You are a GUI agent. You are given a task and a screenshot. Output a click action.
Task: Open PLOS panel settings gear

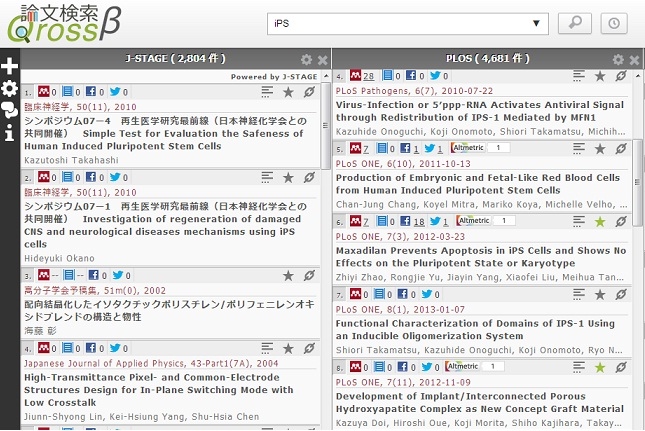coord(618,60)
